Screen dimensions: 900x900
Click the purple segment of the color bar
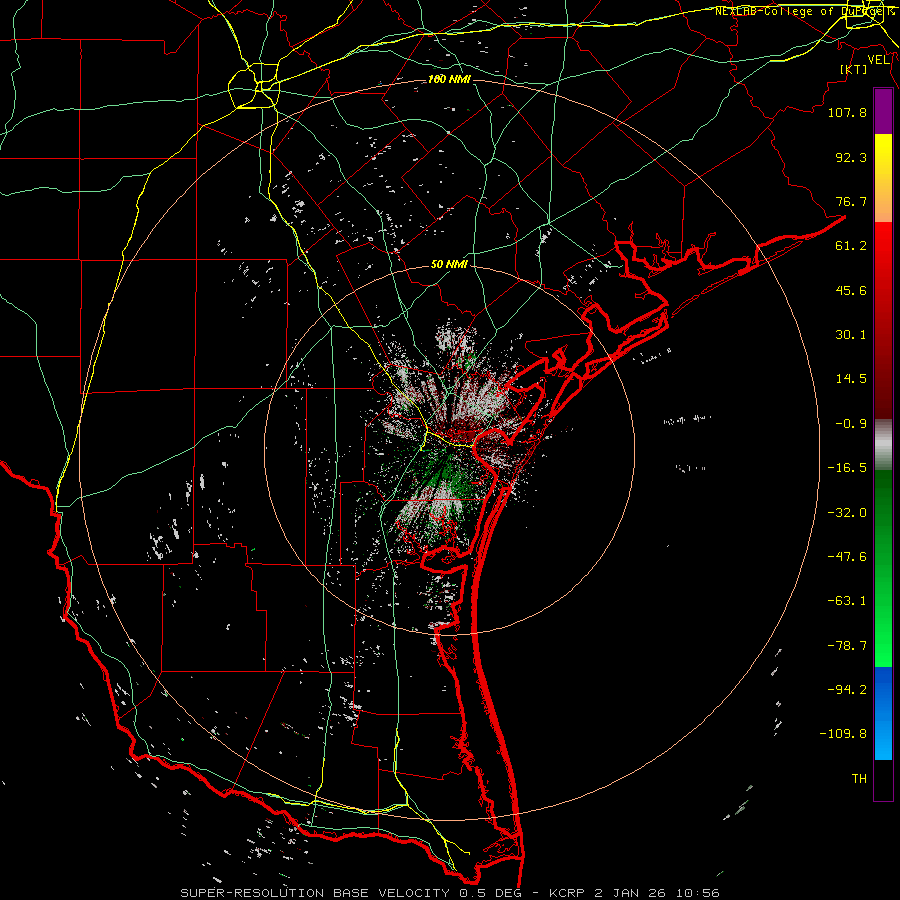[883, 112]
